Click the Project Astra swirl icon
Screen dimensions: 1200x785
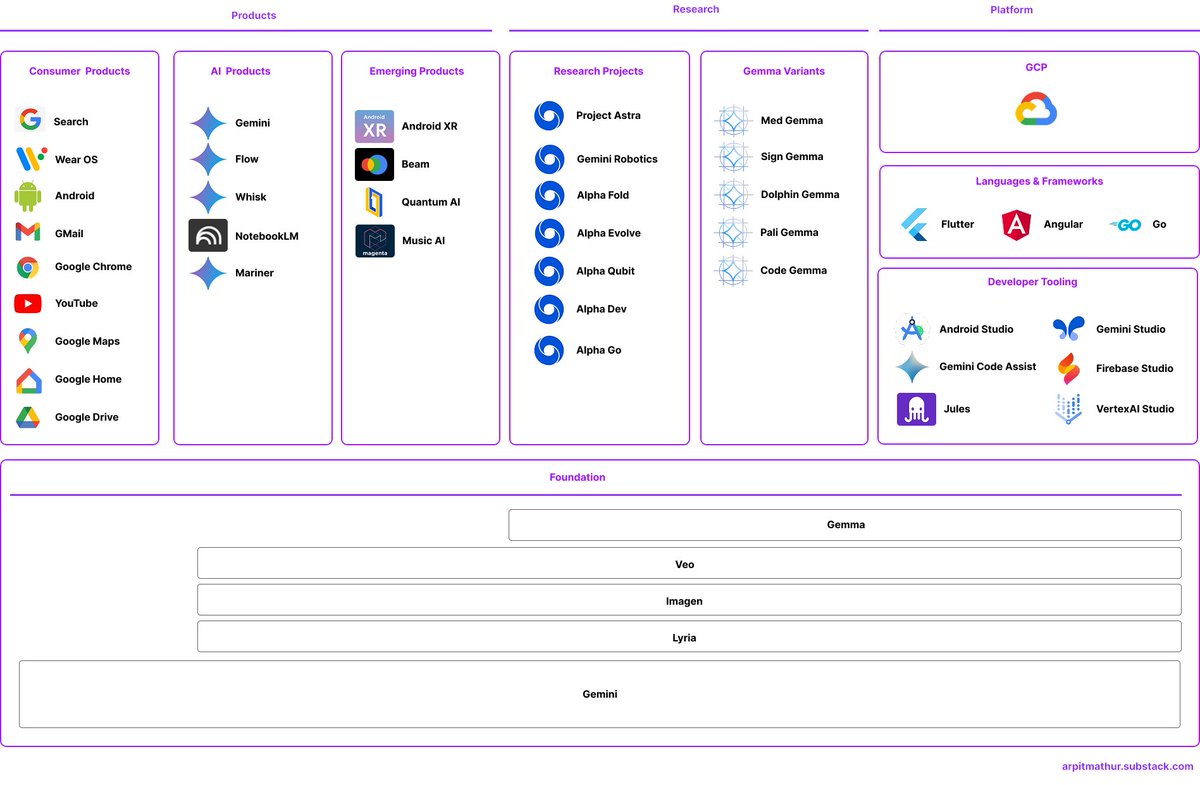tap(549, 116)
